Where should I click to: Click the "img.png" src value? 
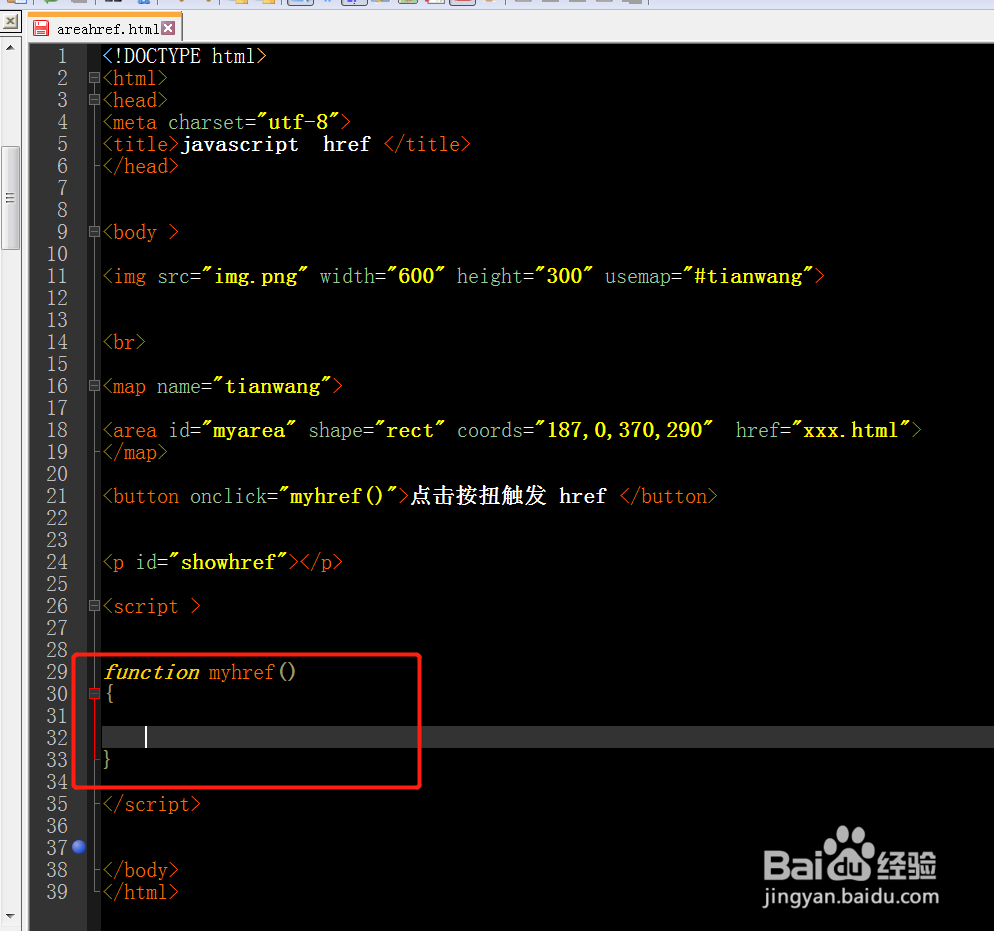click(255, 276)
